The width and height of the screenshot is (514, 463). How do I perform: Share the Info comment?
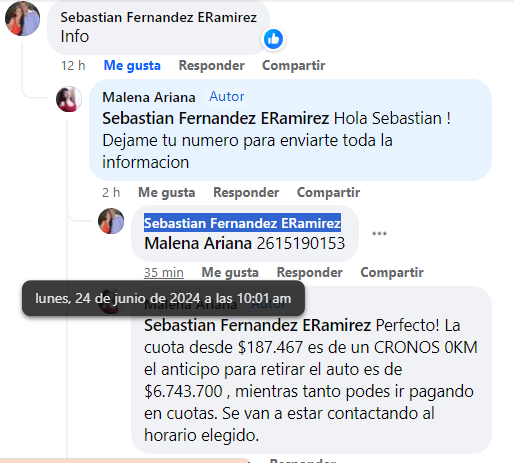(294, 65)
